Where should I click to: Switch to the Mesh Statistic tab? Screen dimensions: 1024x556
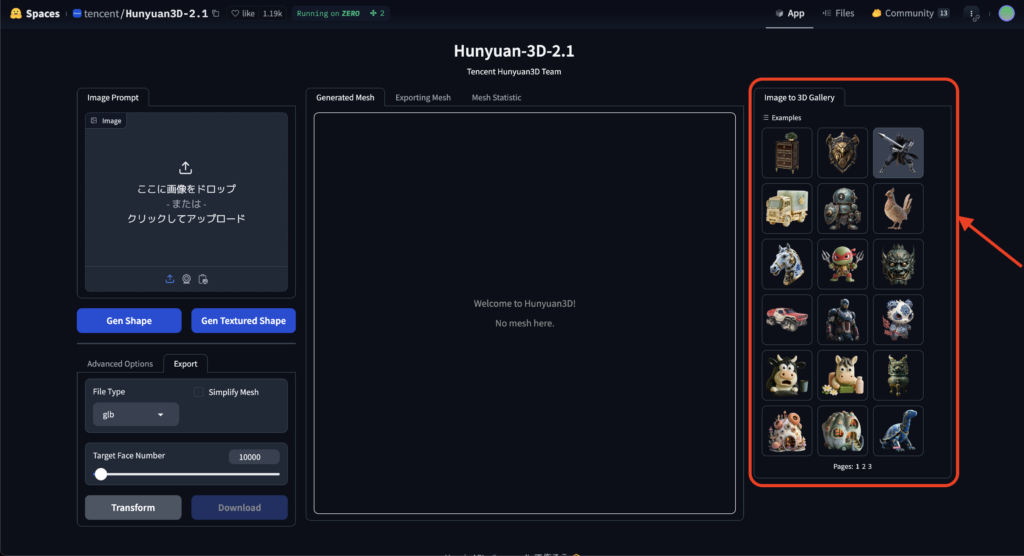coord(496,97)
